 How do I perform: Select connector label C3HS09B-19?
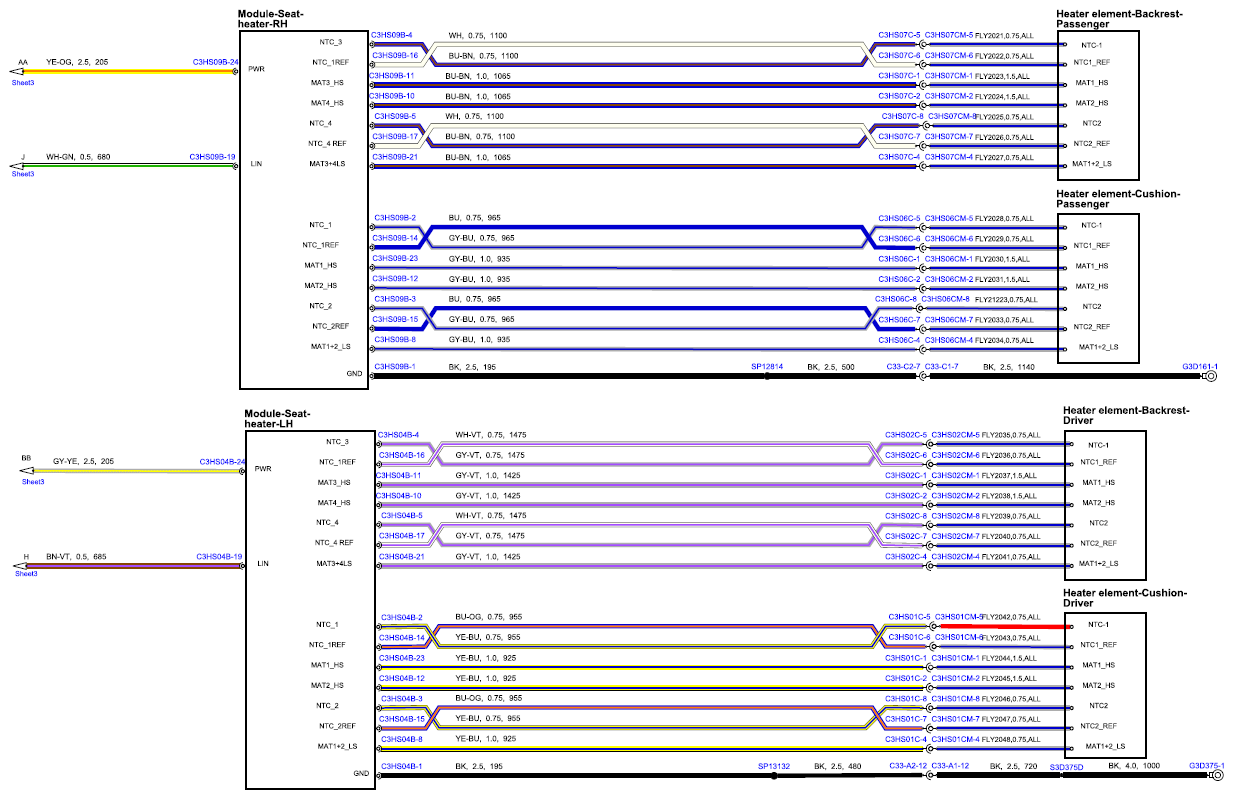coord(213,157)
